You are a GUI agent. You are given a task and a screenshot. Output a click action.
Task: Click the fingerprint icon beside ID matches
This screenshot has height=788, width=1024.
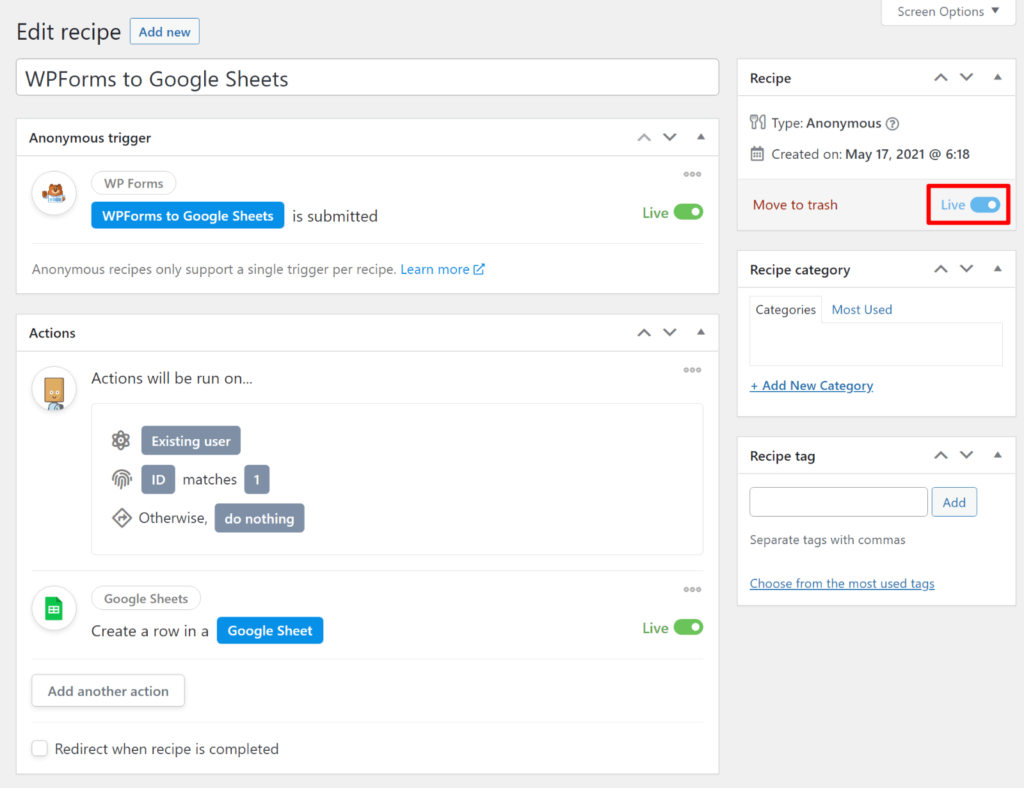point(121,479)
